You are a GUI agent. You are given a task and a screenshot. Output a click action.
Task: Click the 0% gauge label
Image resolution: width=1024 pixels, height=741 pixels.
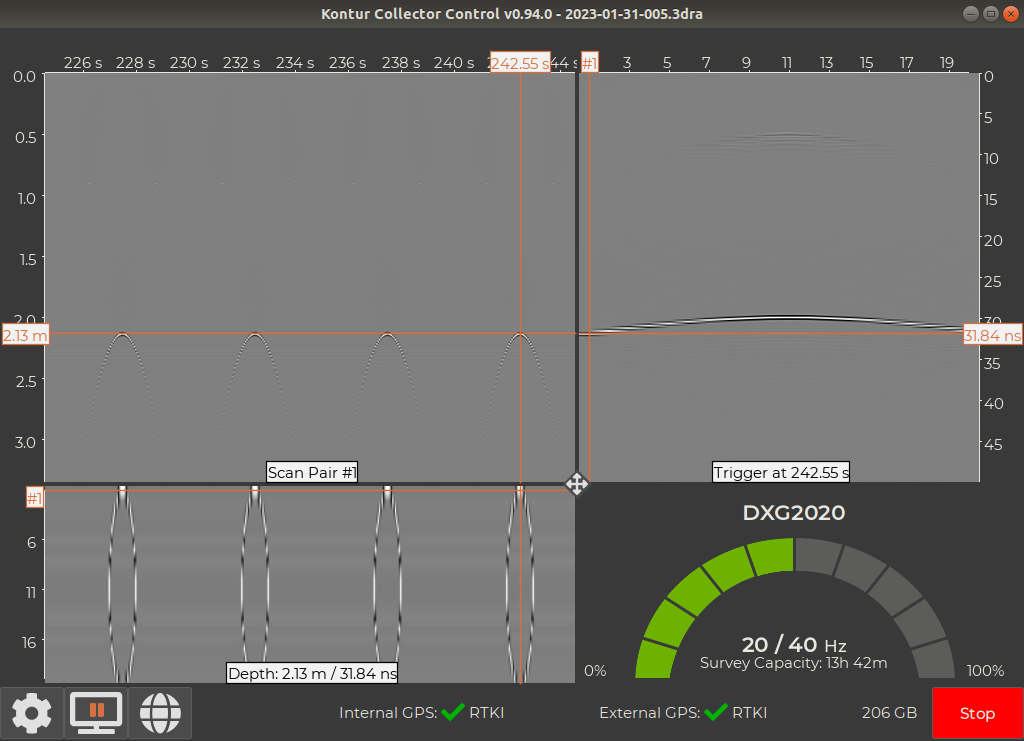(595, 670)
